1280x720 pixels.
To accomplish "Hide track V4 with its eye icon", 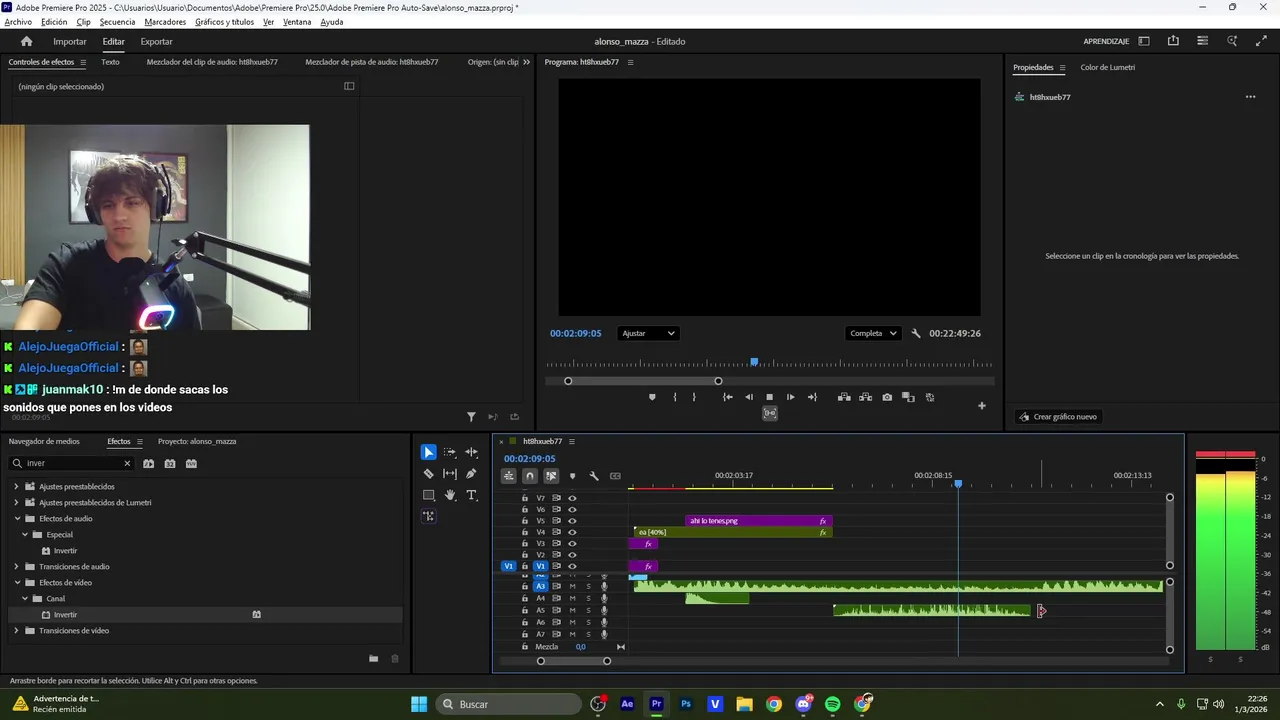I will click(573, 532).
